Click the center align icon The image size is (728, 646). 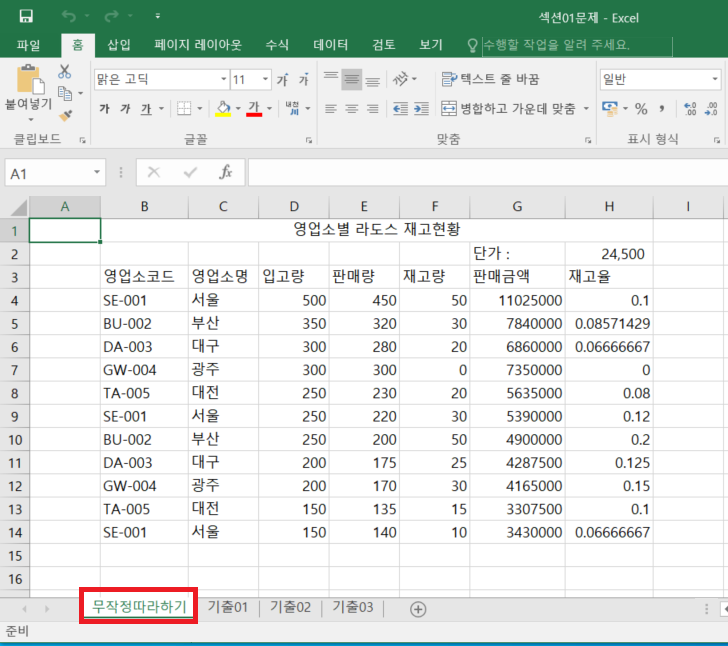coord(352,108)
